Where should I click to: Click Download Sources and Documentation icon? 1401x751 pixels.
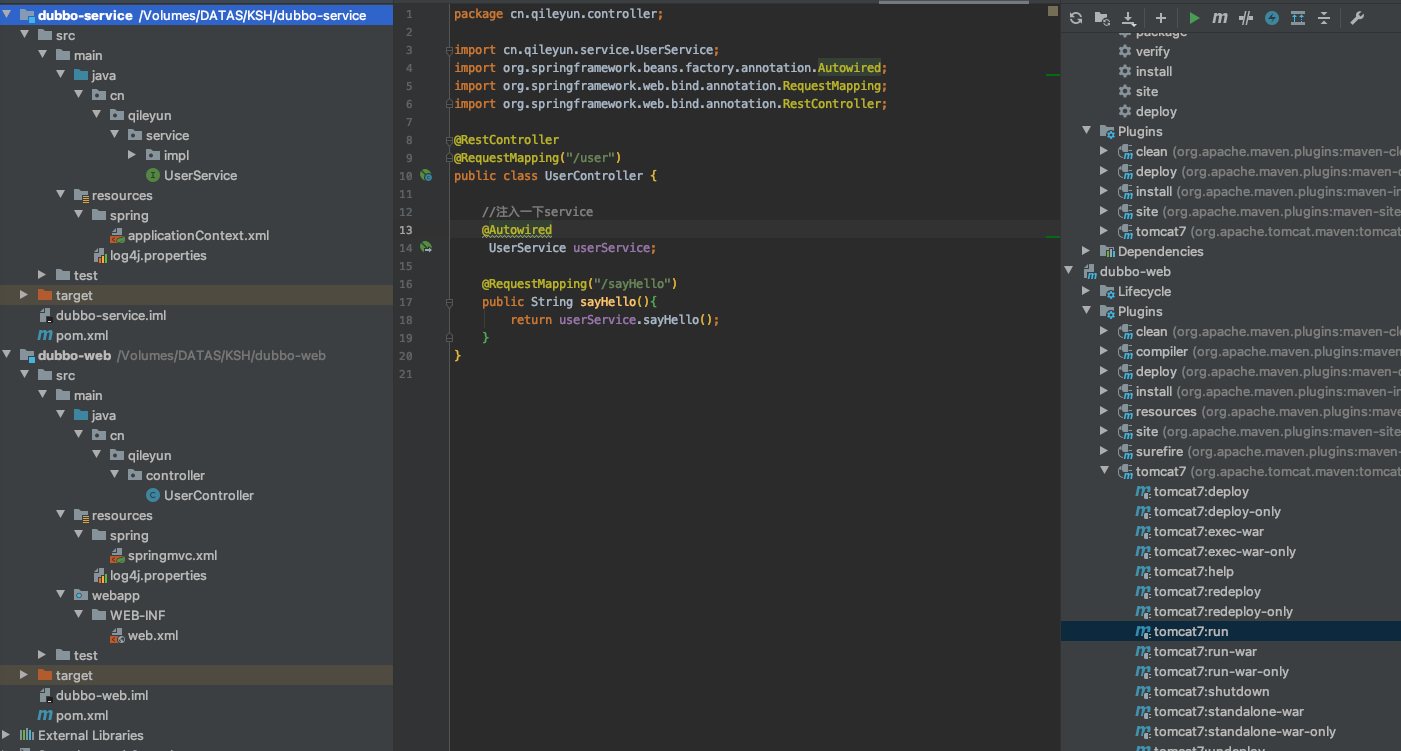coord(1129,18)
